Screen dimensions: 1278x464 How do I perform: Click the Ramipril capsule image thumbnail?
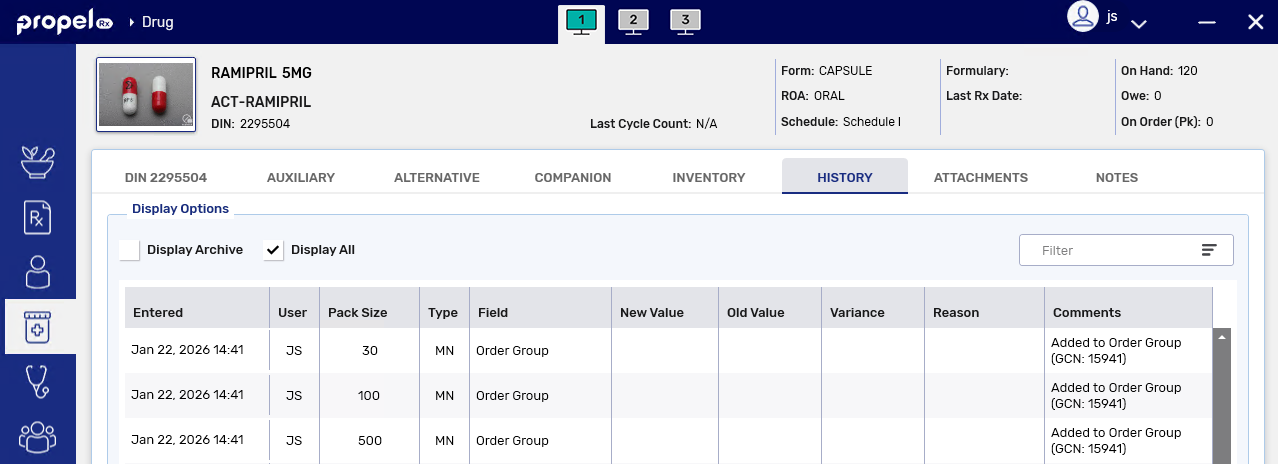[x=145, y=95]
